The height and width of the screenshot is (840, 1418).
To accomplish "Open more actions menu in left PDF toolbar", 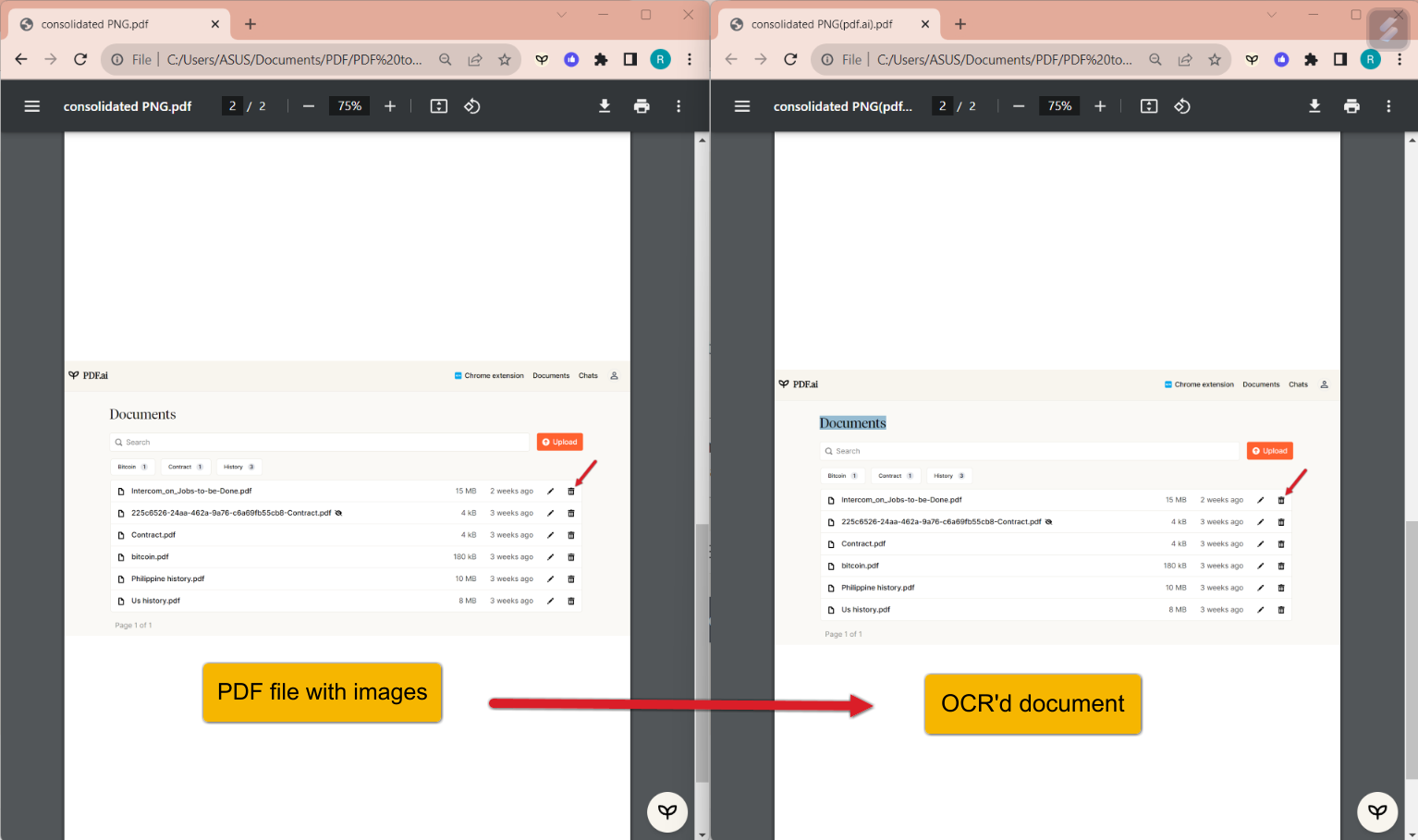I will 678,106.
